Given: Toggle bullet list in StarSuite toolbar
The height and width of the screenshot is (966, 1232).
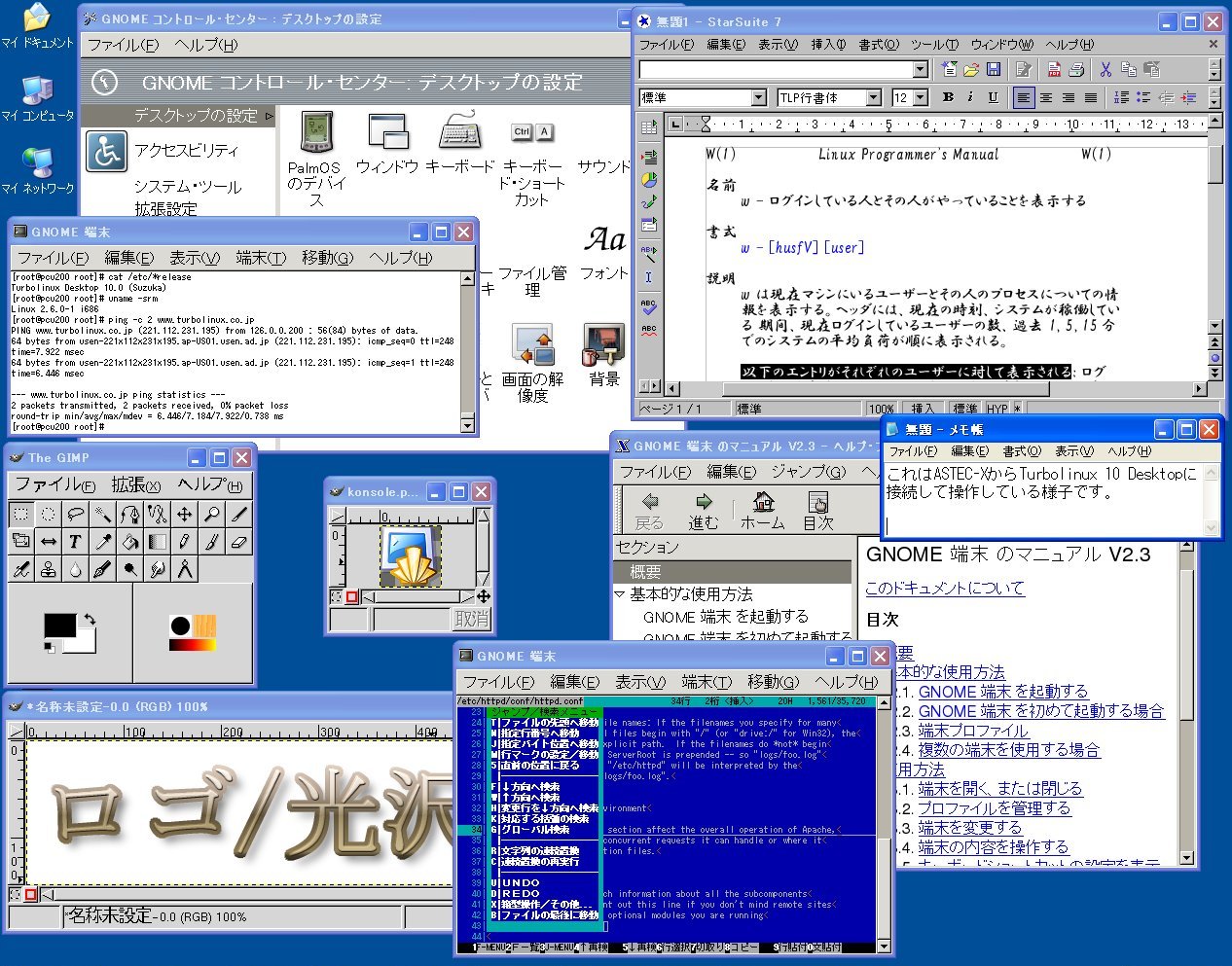Looking at the screenshot, I should click(x=1143, y=97).
